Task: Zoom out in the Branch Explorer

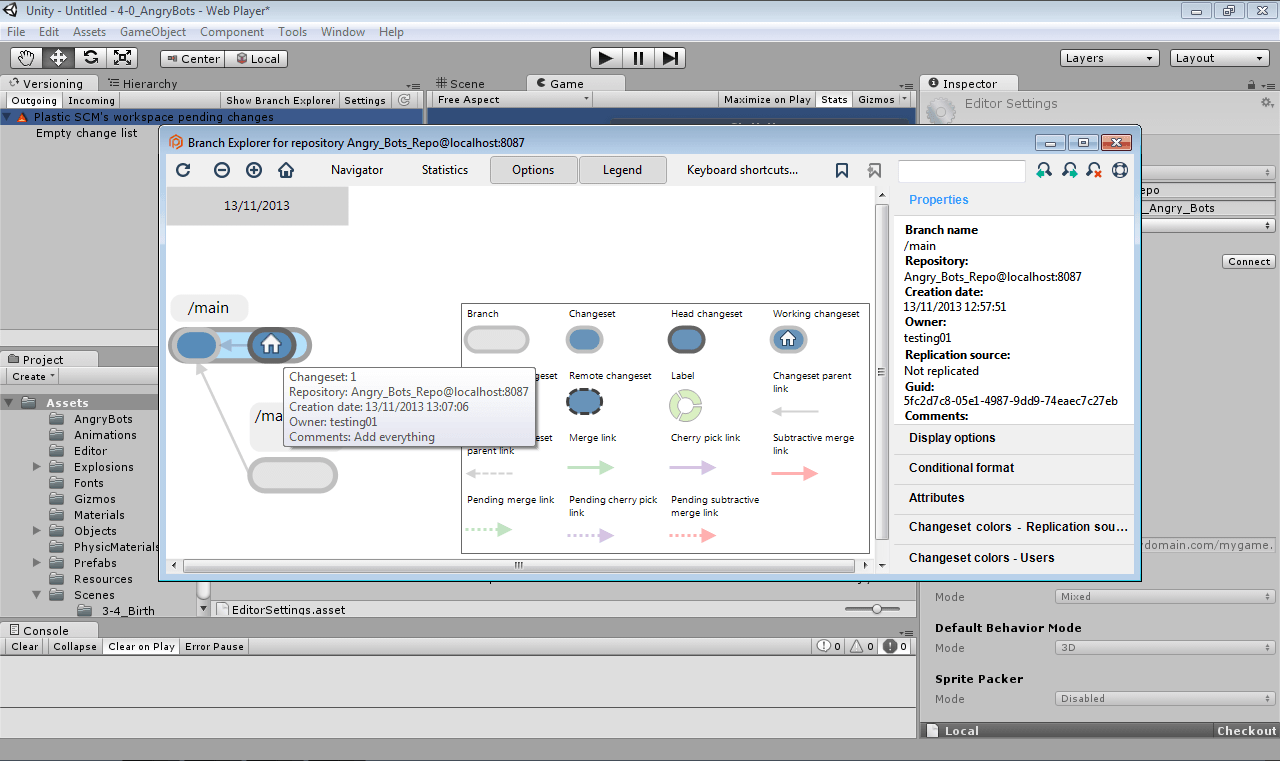Action: click(x=221, y=170)
